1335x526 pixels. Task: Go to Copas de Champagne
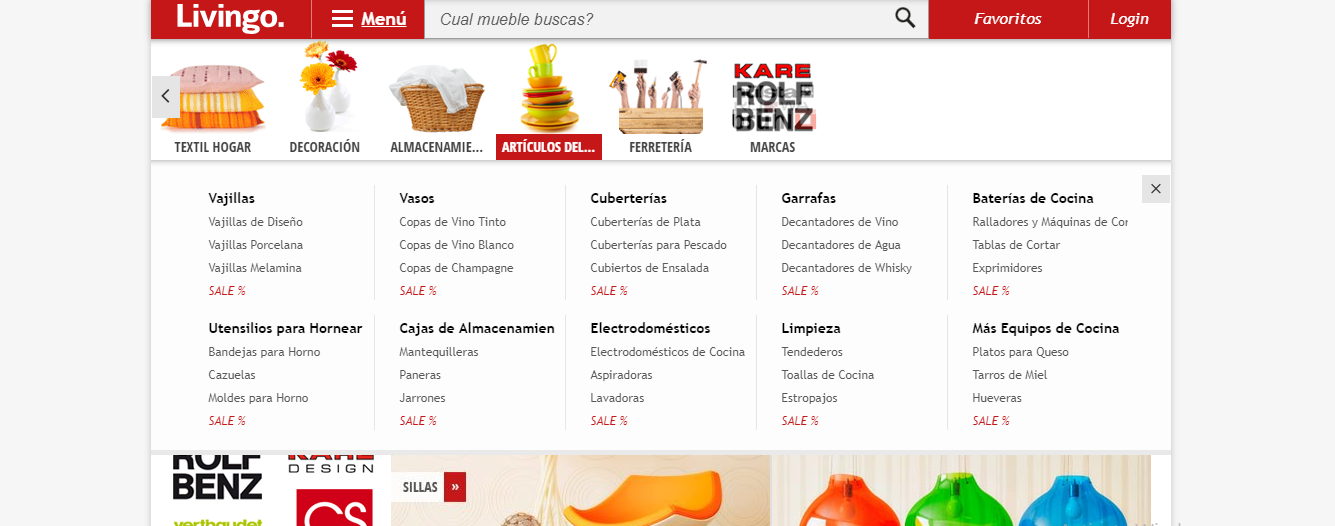pyautogui.click(x=456, y=268)
